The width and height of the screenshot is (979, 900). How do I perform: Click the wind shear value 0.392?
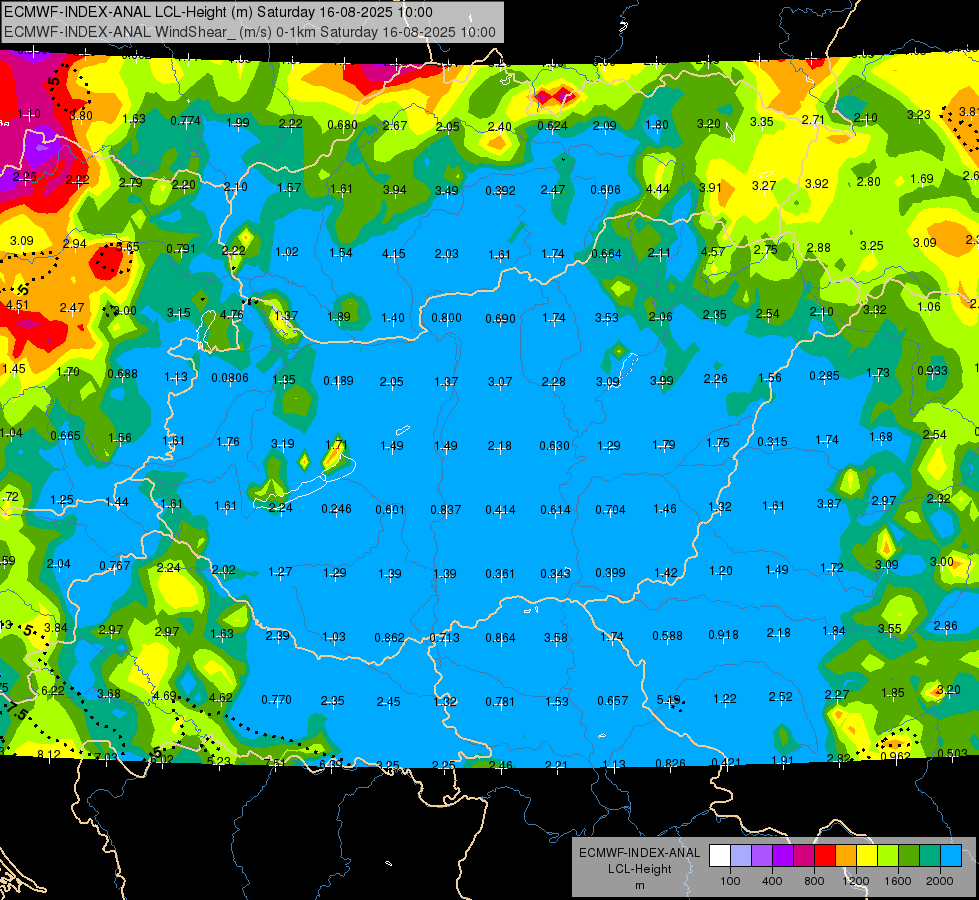(500, 190)
